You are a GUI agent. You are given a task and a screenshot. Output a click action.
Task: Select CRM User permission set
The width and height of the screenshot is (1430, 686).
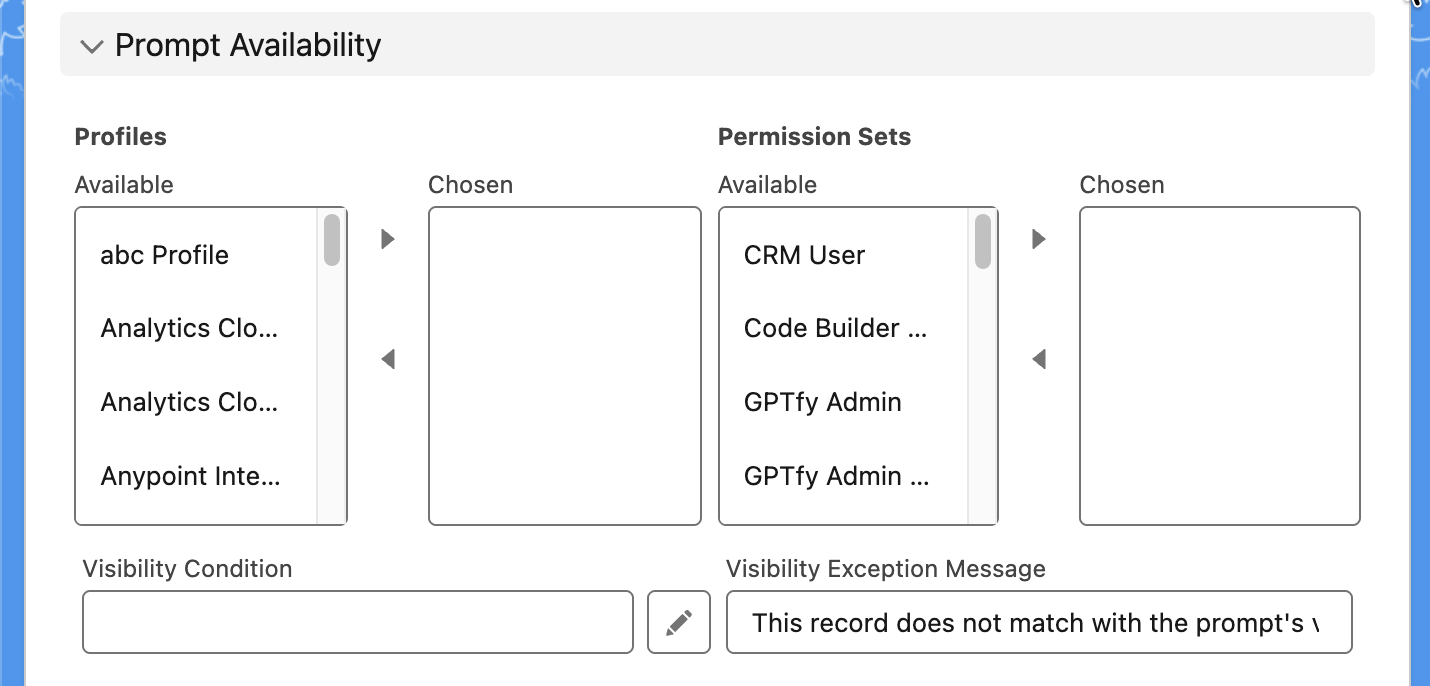[804, 255]
